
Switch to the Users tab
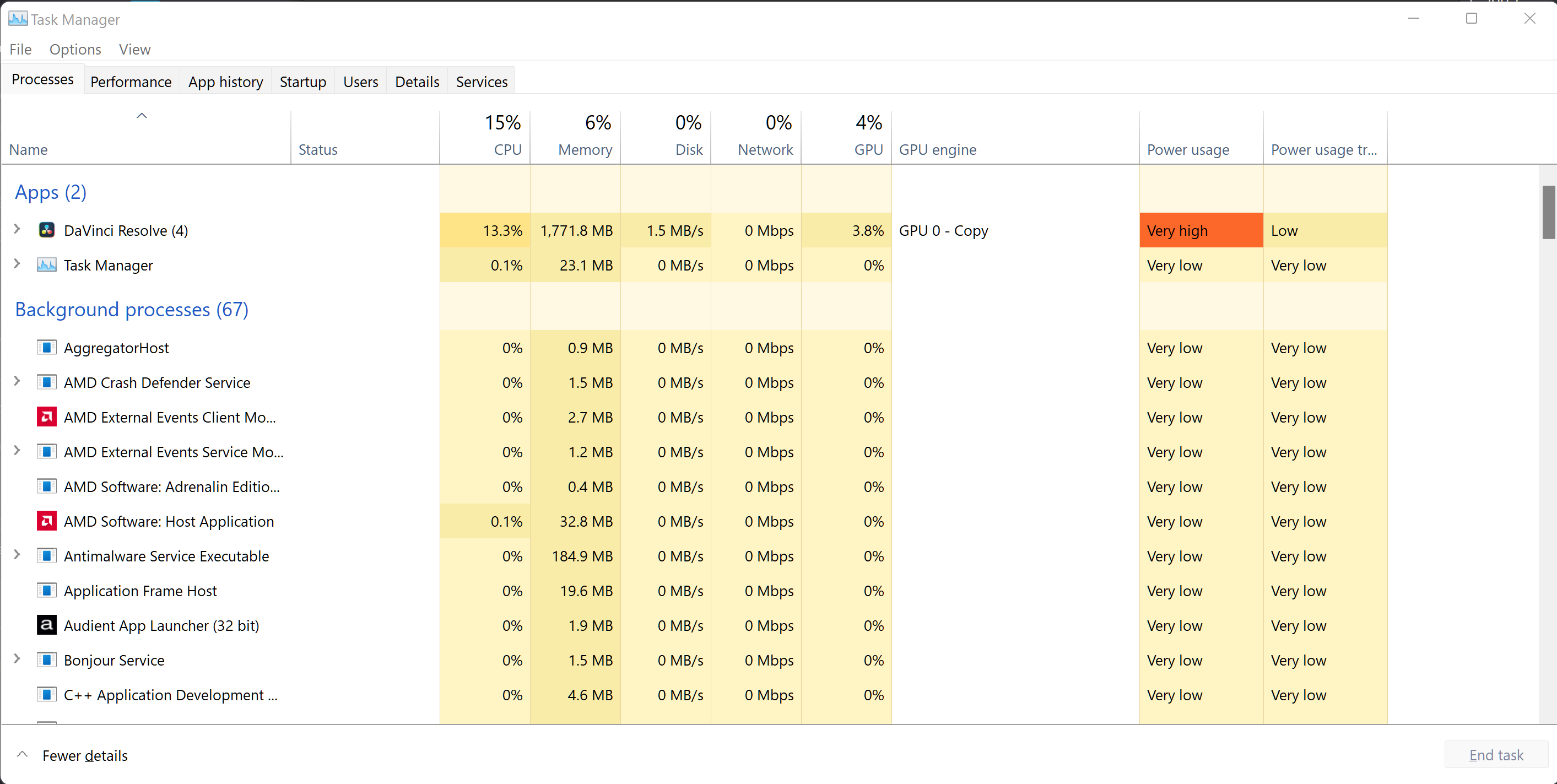pos(360,82)
